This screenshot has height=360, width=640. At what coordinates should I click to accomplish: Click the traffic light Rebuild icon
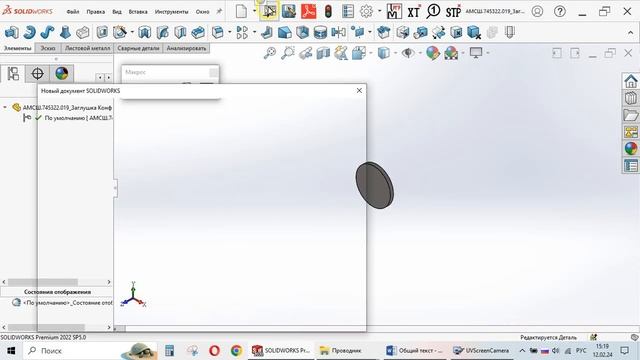click(x=328, y=11)
